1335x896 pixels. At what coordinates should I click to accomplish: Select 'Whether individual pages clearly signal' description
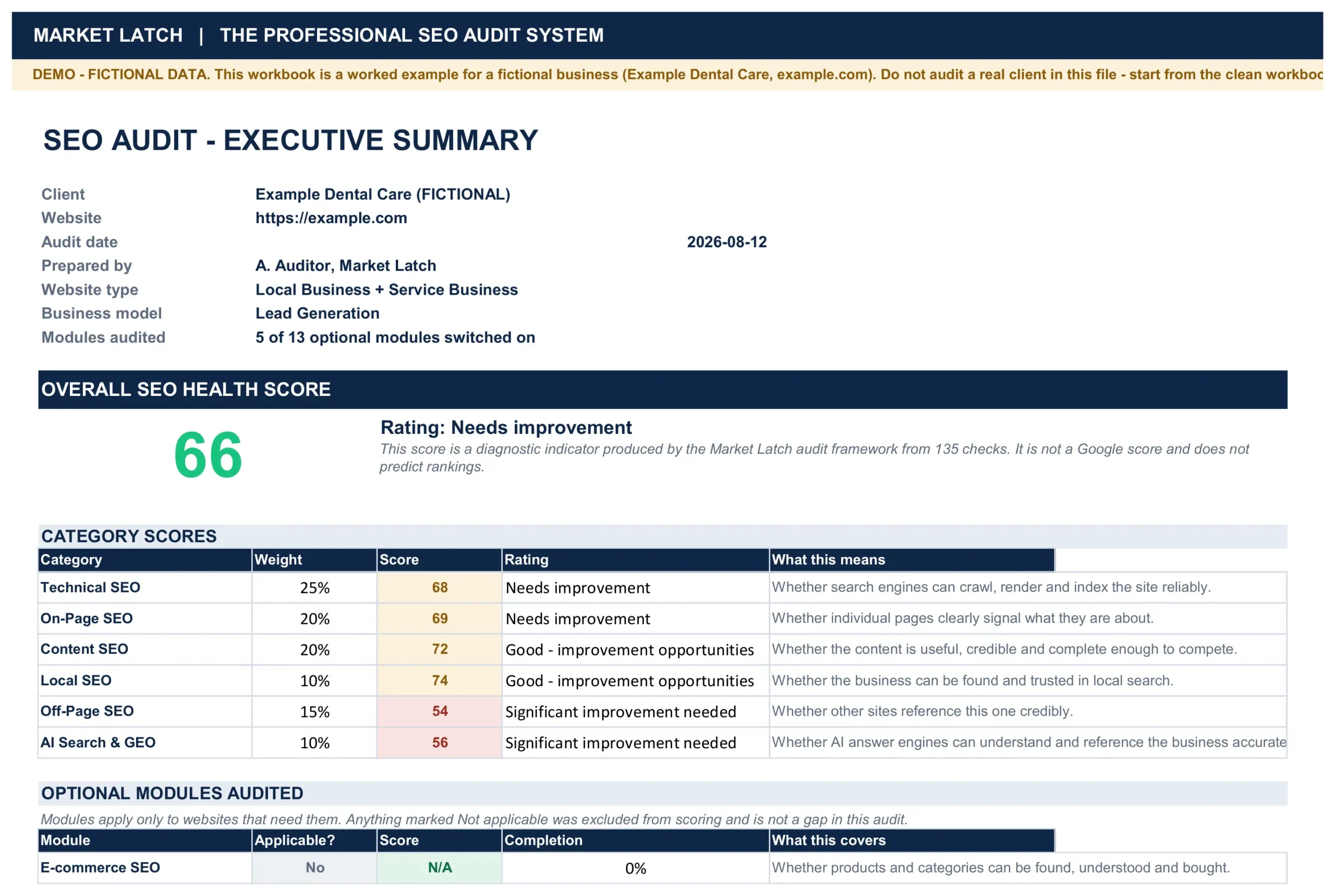pos(963,619)
